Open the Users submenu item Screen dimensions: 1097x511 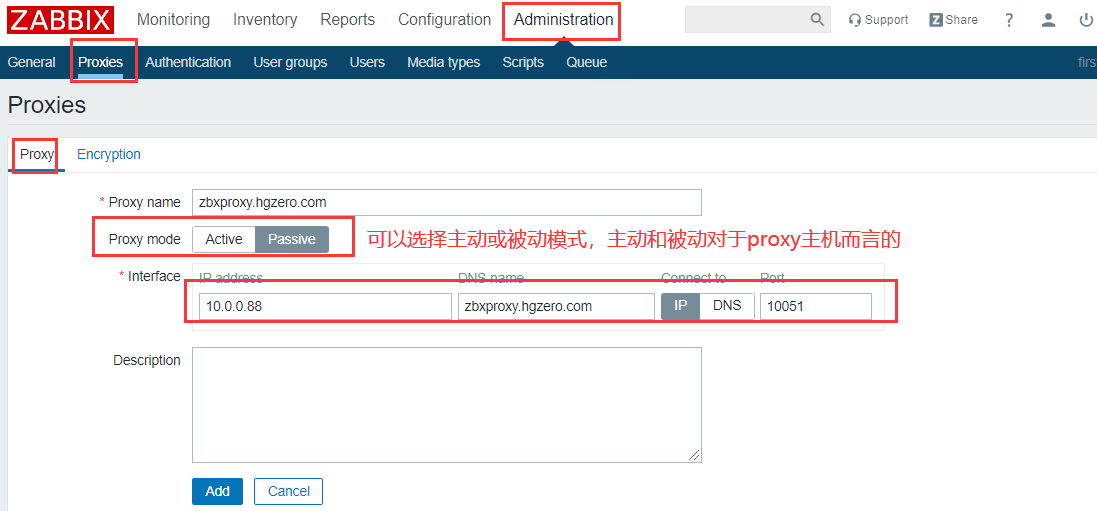pos(367,62)
